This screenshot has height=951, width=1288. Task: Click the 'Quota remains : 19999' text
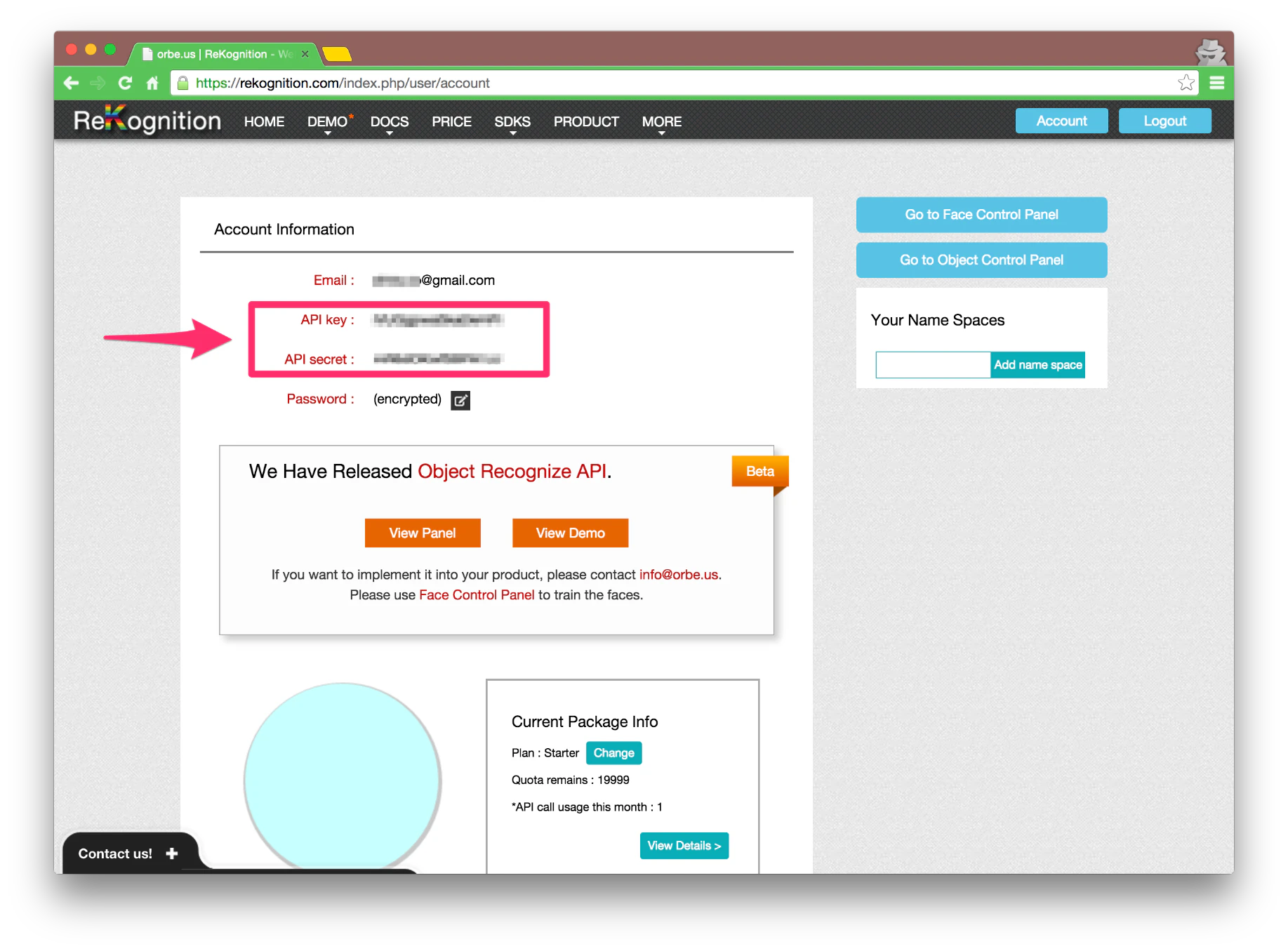coord(570,780)
